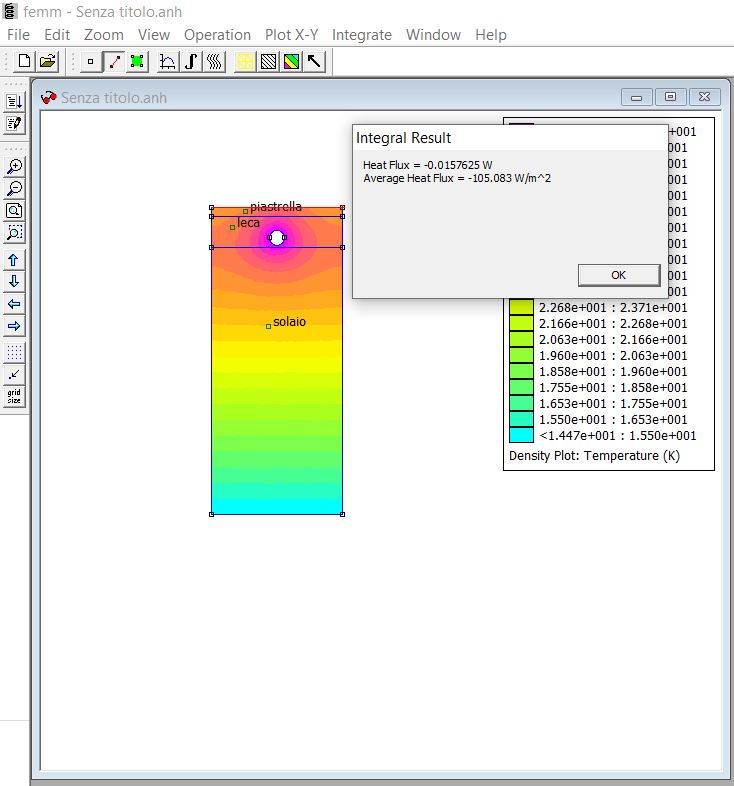The height and width of the screenshot is (786, 734).
Task: Click the zoom out magnifier icon
Action: pos(14,188)
